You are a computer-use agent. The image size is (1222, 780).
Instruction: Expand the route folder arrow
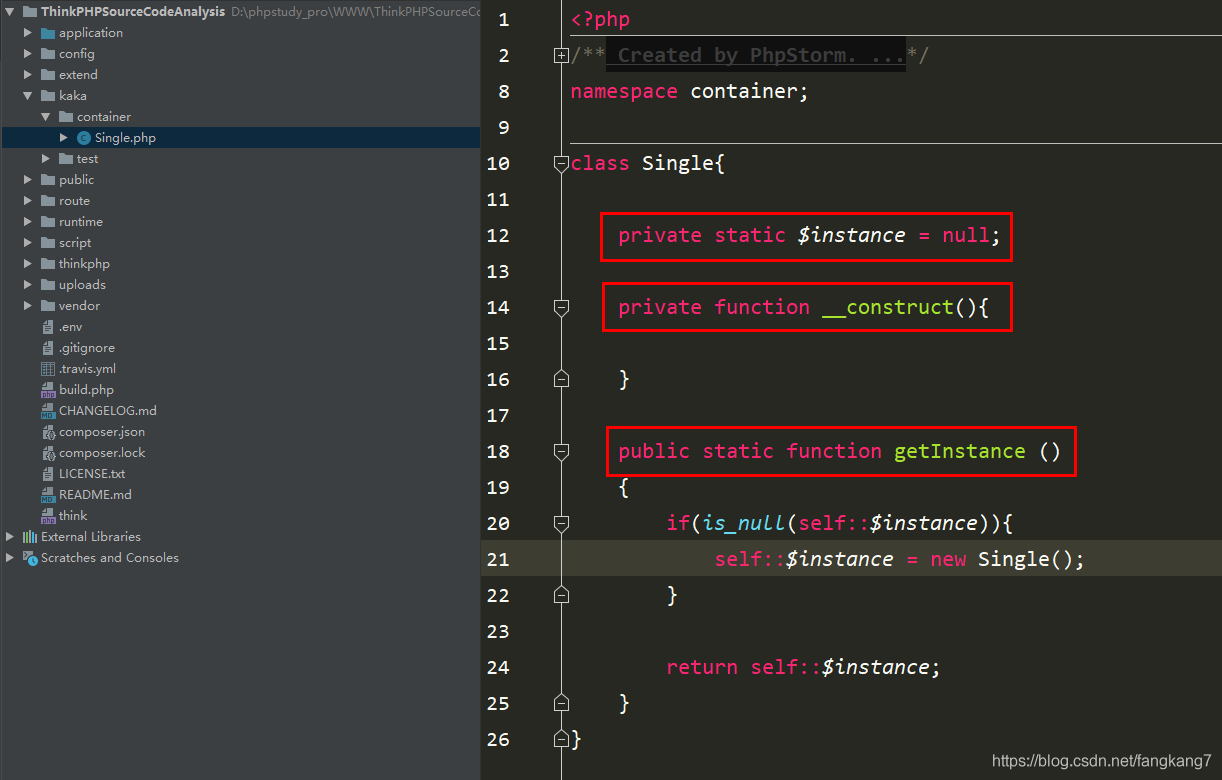pos(28,201)
